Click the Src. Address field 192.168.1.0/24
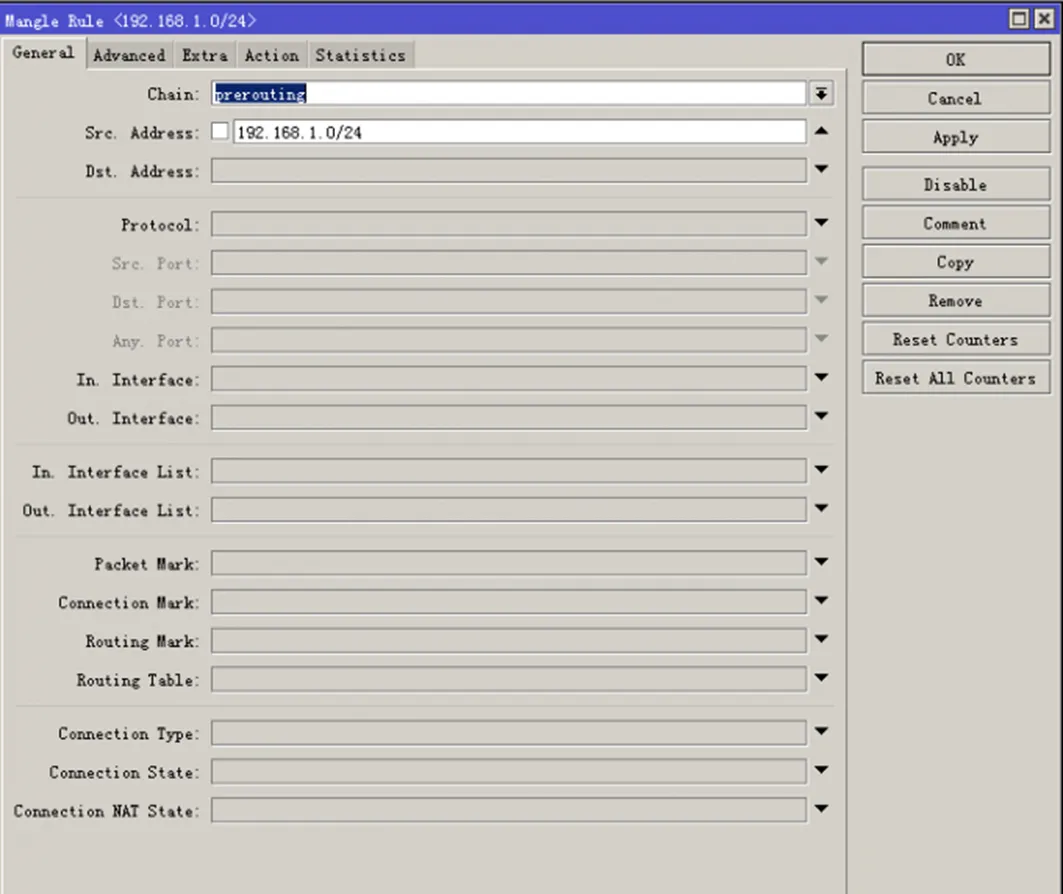 tap(520, 132)
